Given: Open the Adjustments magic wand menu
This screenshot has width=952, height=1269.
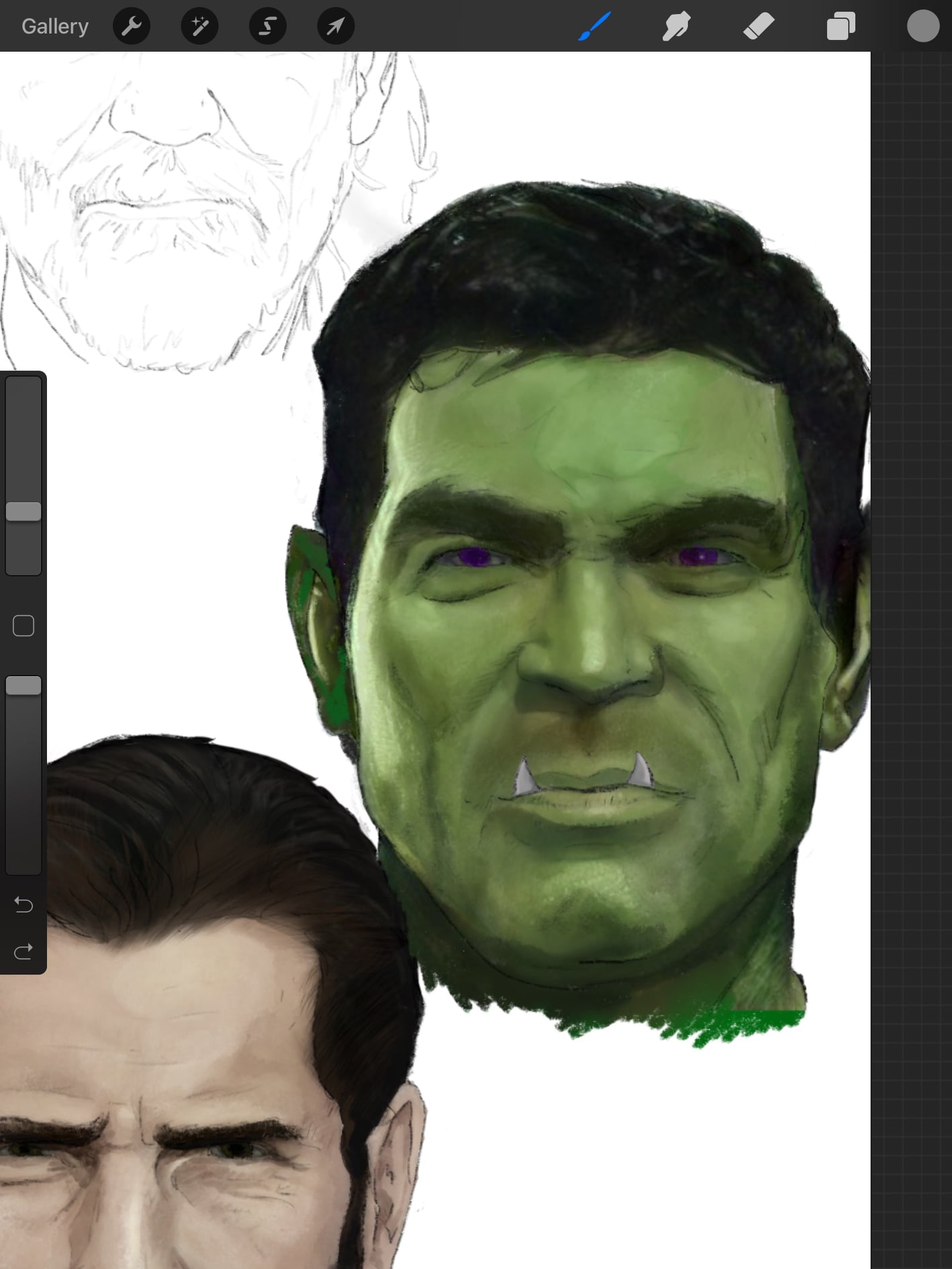Looking at the screenshot, I should point(199,26).
